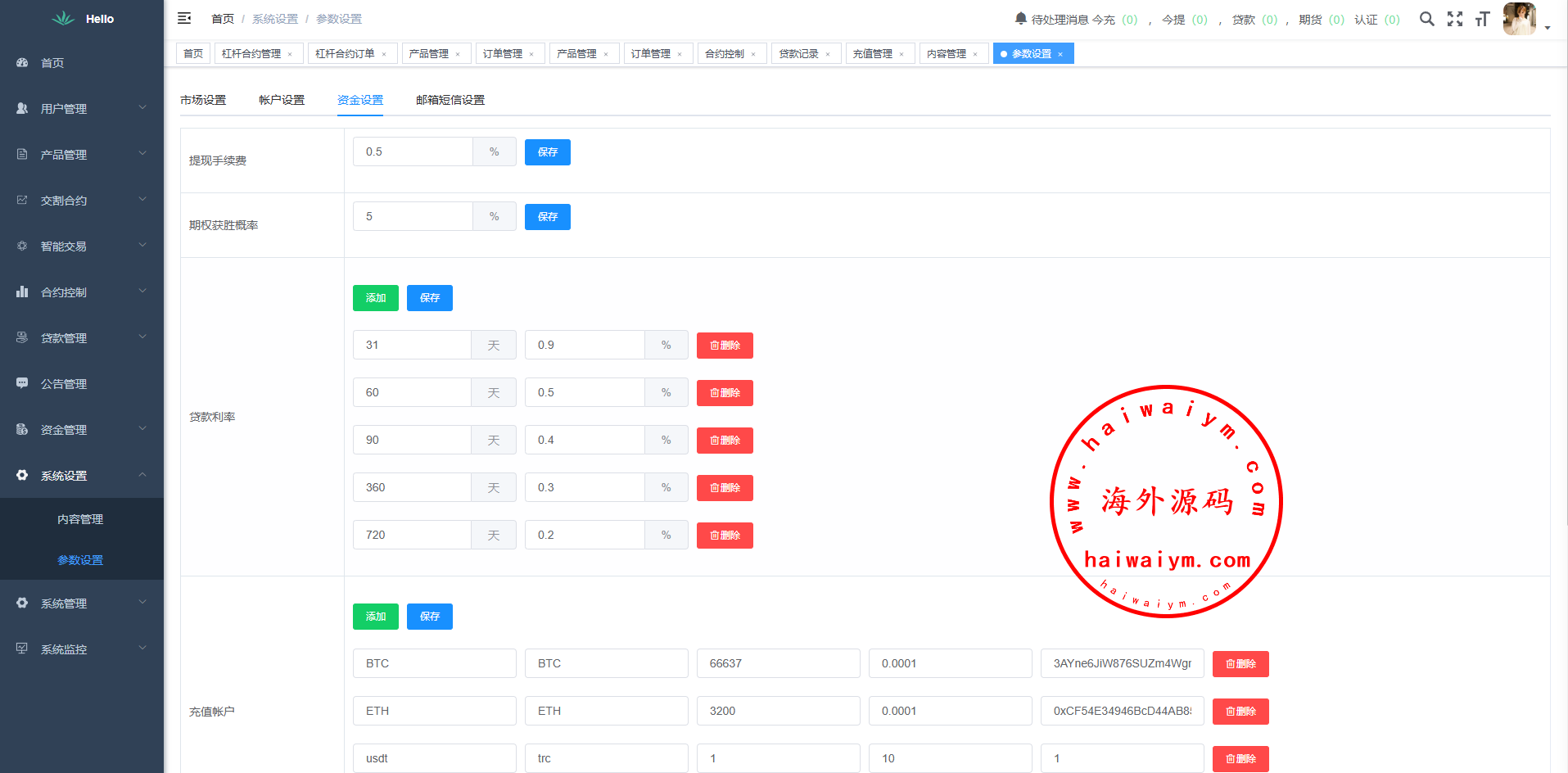Viewport: 1568px width, 773px height.
Task: Click the 产品管理 document icon in sidebar
Action: click(x=22, y=154)
